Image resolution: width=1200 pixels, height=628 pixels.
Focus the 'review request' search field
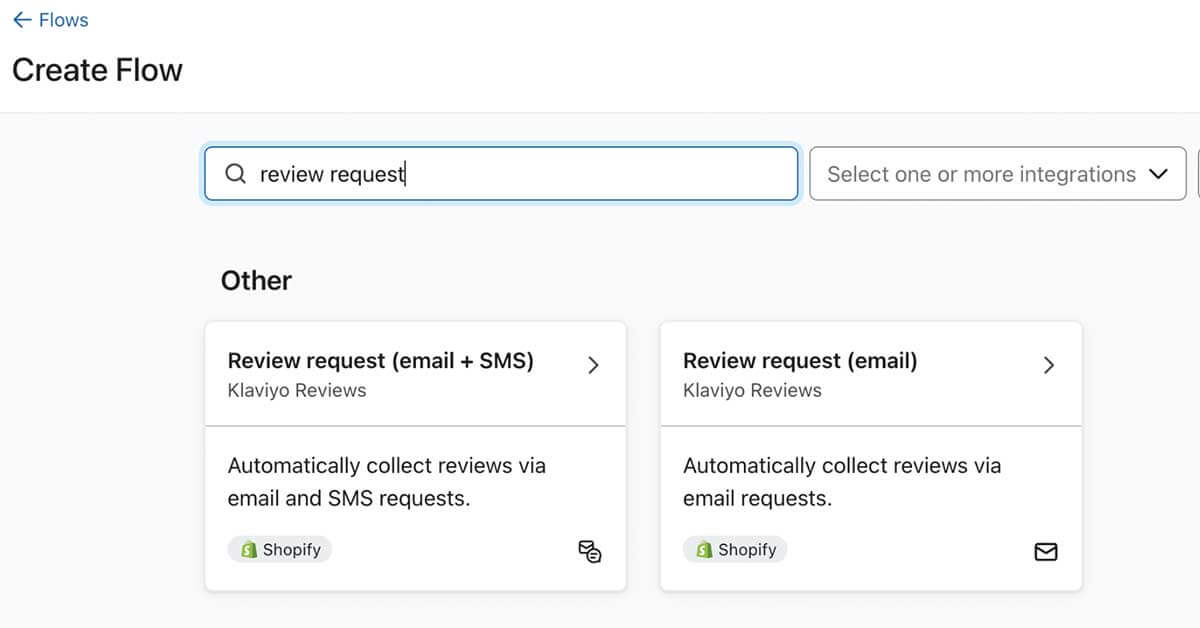point(501,174)
